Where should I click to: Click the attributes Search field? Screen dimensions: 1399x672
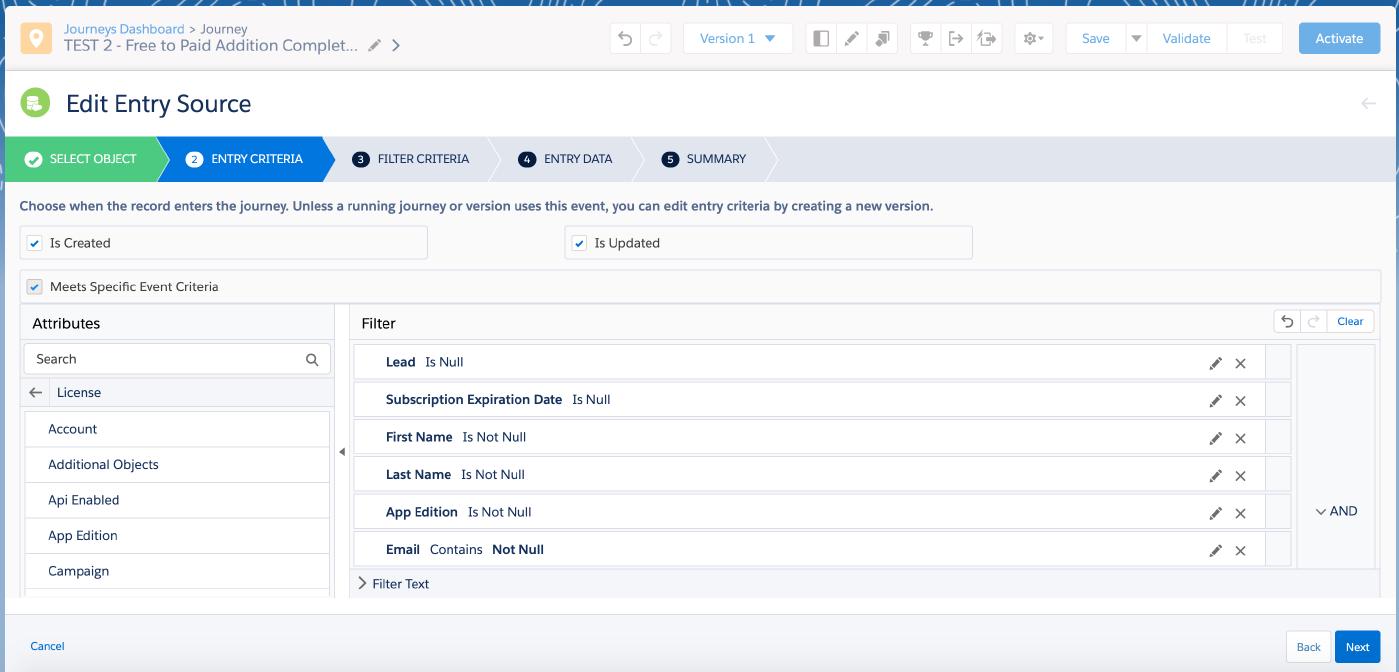tap(165, 359)
